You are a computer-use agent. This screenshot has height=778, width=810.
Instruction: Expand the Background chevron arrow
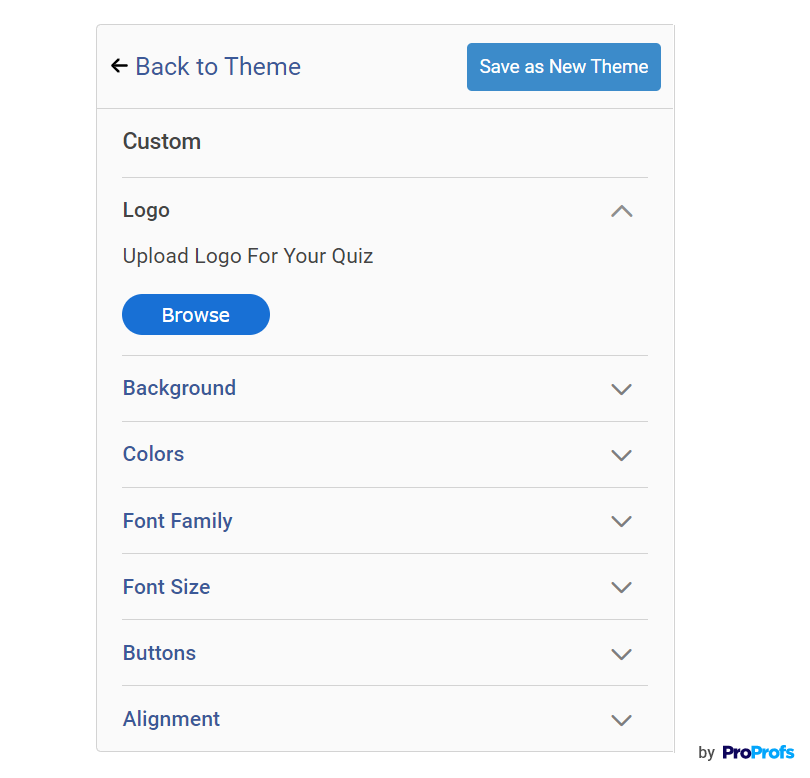click(622, 389)
